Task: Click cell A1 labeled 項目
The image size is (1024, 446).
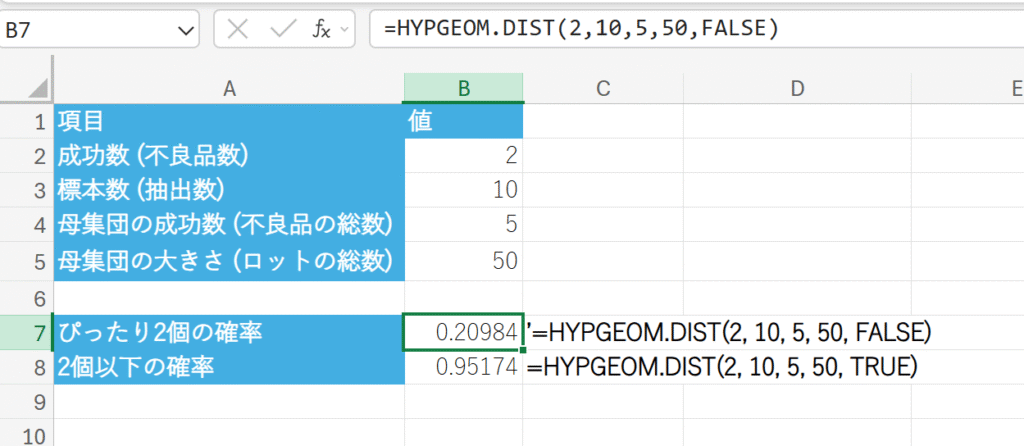Action: [x=229, y=123]
